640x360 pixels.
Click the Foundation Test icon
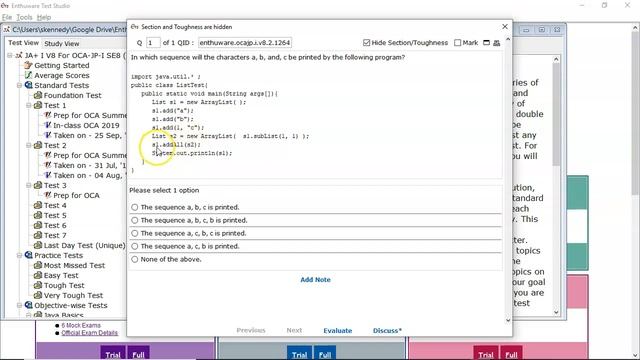38,95
